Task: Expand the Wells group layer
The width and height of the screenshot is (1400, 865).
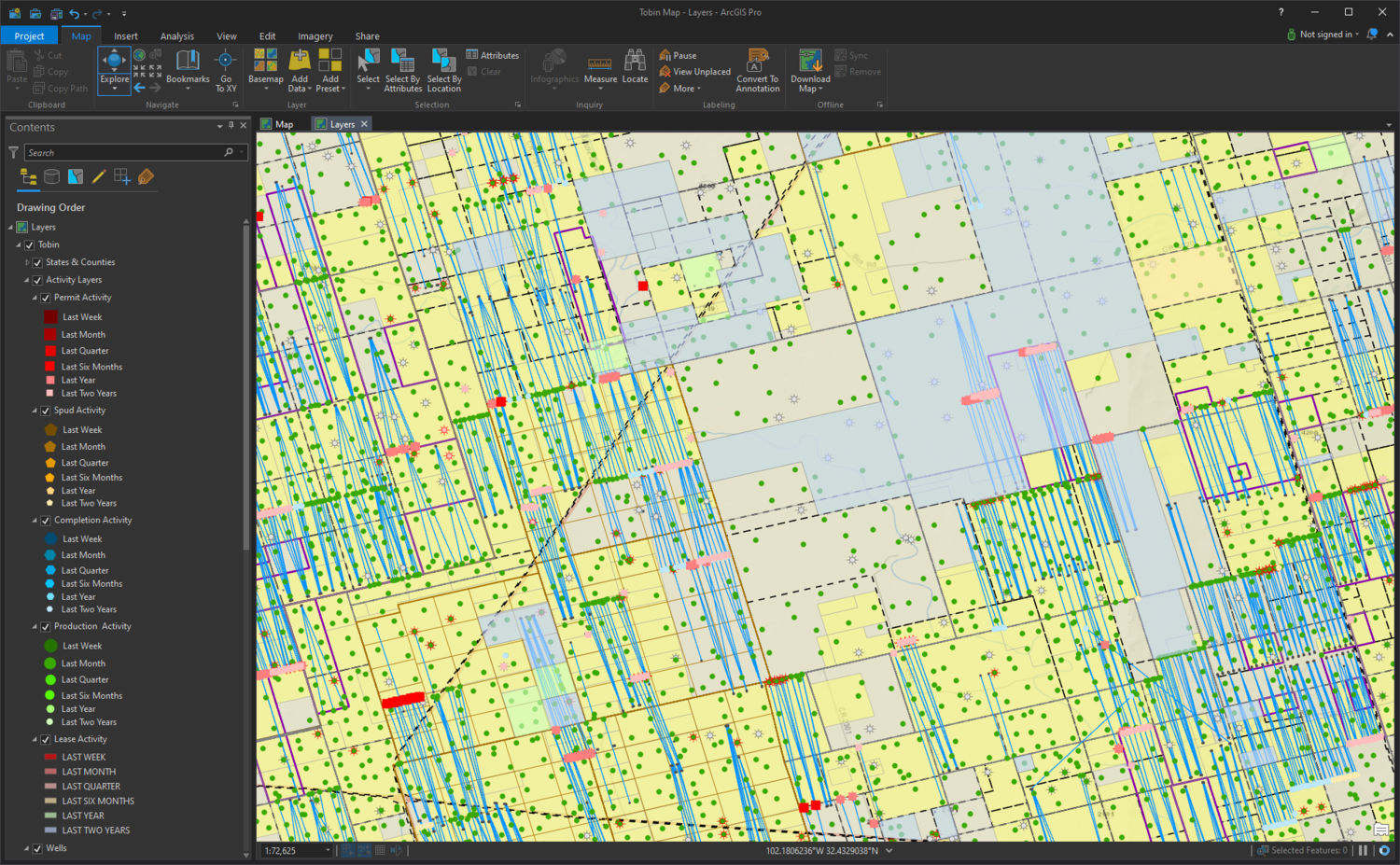Action: (x=26, y=848)
